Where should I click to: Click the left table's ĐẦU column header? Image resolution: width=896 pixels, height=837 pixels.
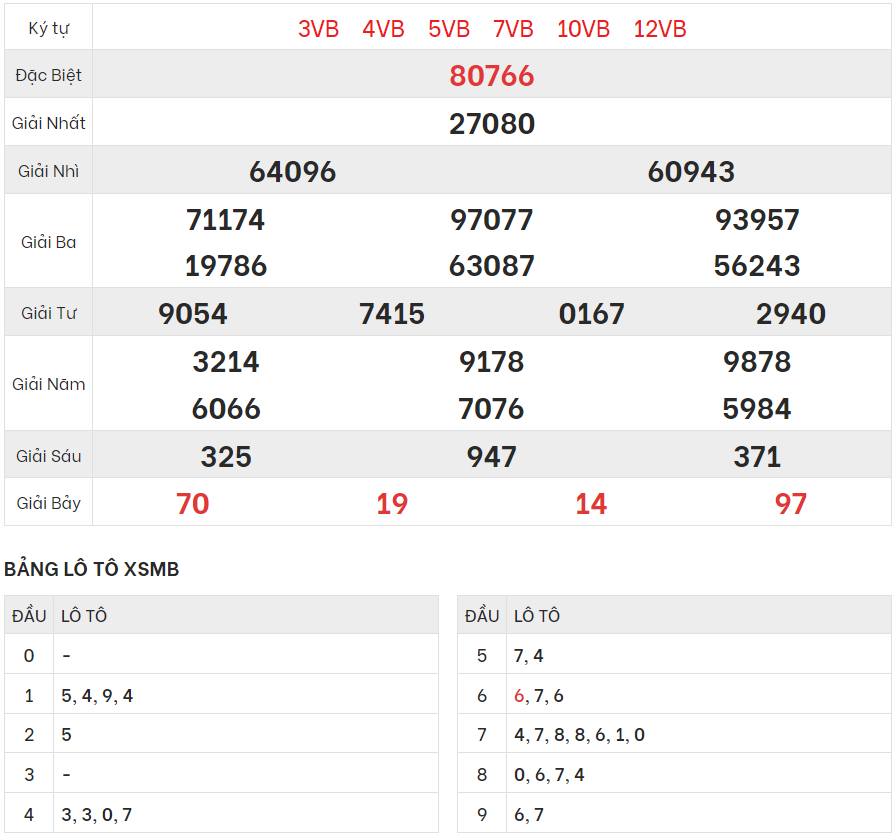29,616
